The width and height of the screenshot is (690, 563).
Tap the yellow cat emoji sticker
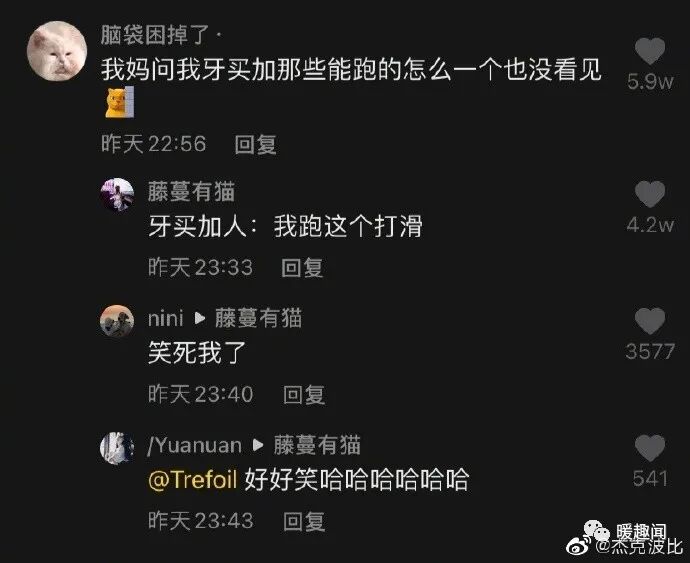click(119, 103)
